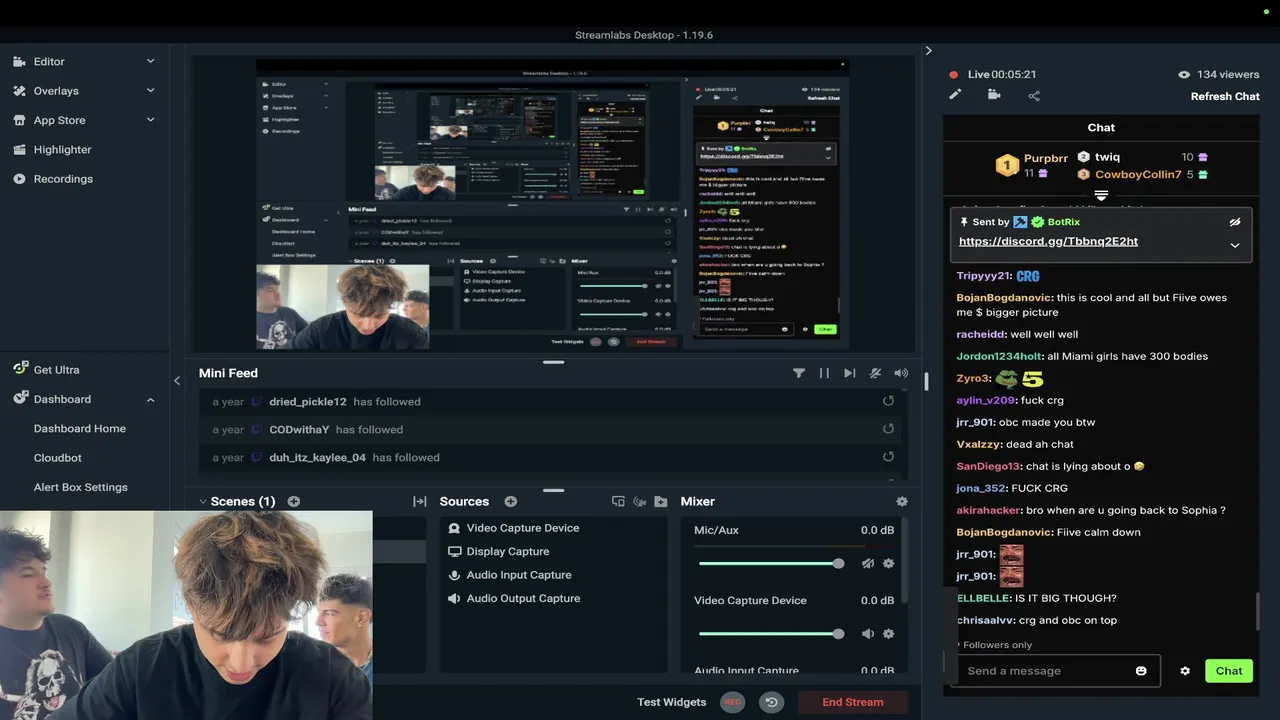This screenshot has width=1280, height=720.
Task: Collapse the left sidebar arrow beside Mini Feed
Action: coord(177,380)
